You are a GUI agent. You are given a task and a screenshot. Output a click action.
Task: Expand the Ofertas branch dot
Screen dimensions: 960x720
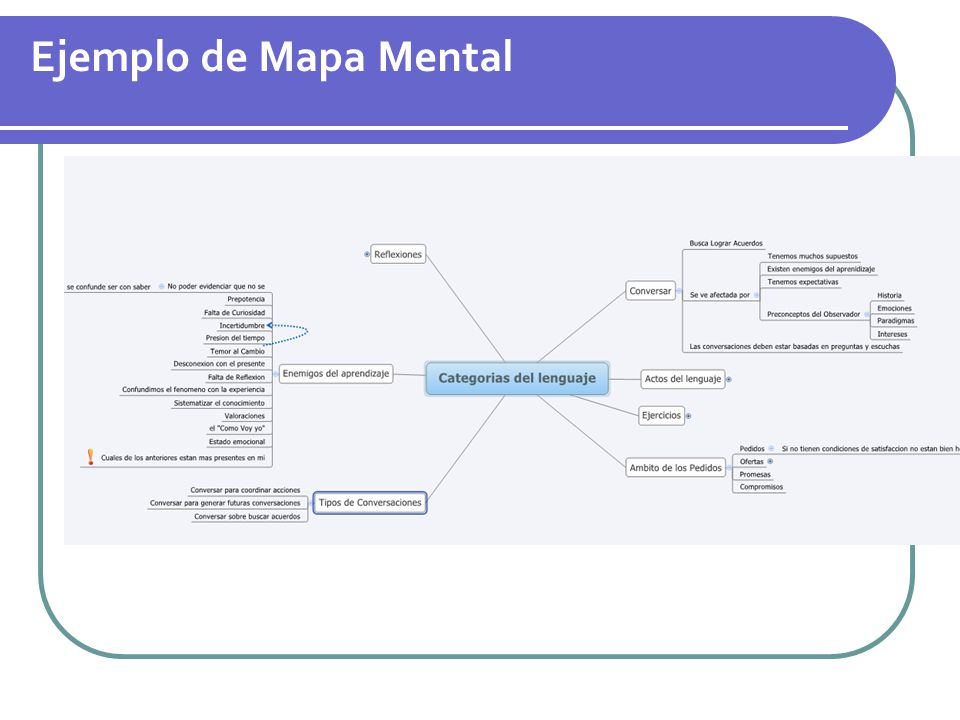(770, 461)
